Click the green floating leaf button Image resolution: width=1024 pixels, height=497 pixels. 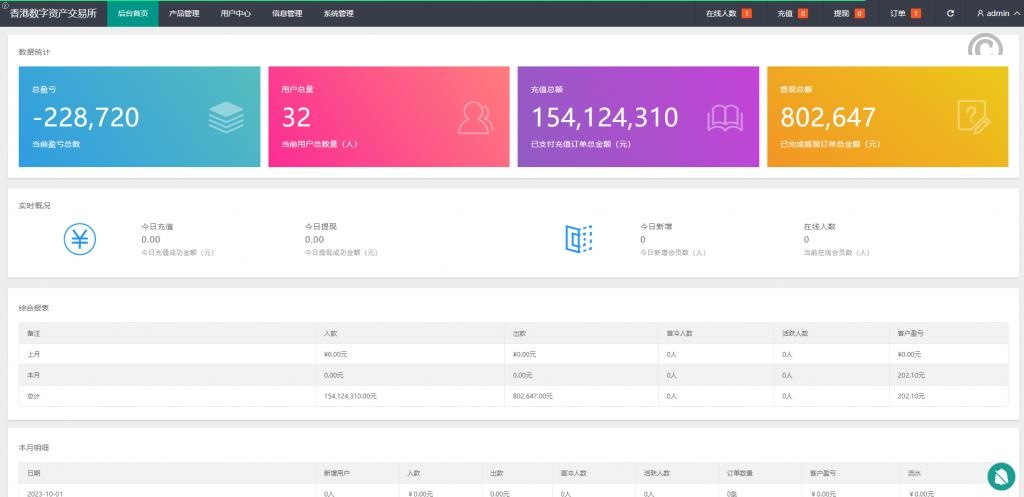(x=1001, y=476)
